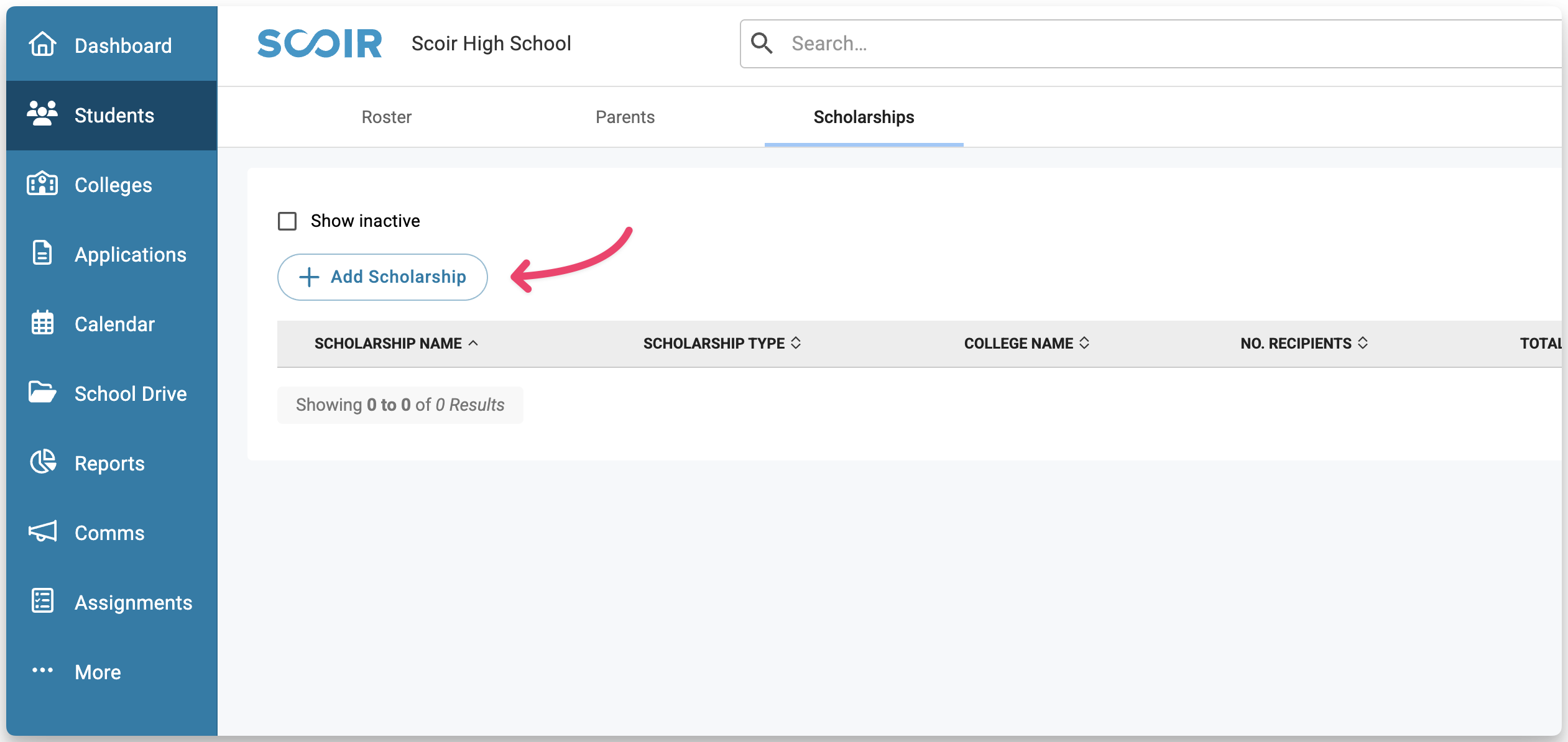Click the Dashboard home icon
This screenshot has width=1568, height=742.
pyautogui.click(x=42, y=45)
